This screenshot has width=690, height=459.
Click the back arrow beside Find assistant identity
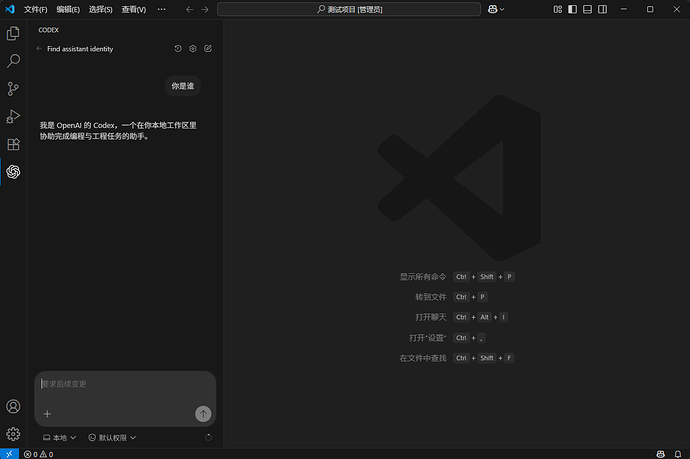coord(39,49)
